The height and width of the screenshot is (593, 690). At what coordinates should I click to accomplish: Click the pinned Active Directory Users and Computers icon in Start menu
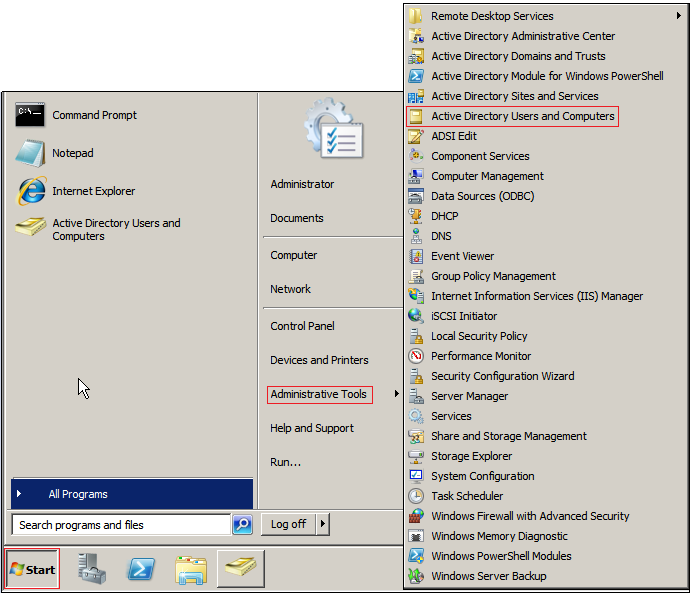coord(30,227)
